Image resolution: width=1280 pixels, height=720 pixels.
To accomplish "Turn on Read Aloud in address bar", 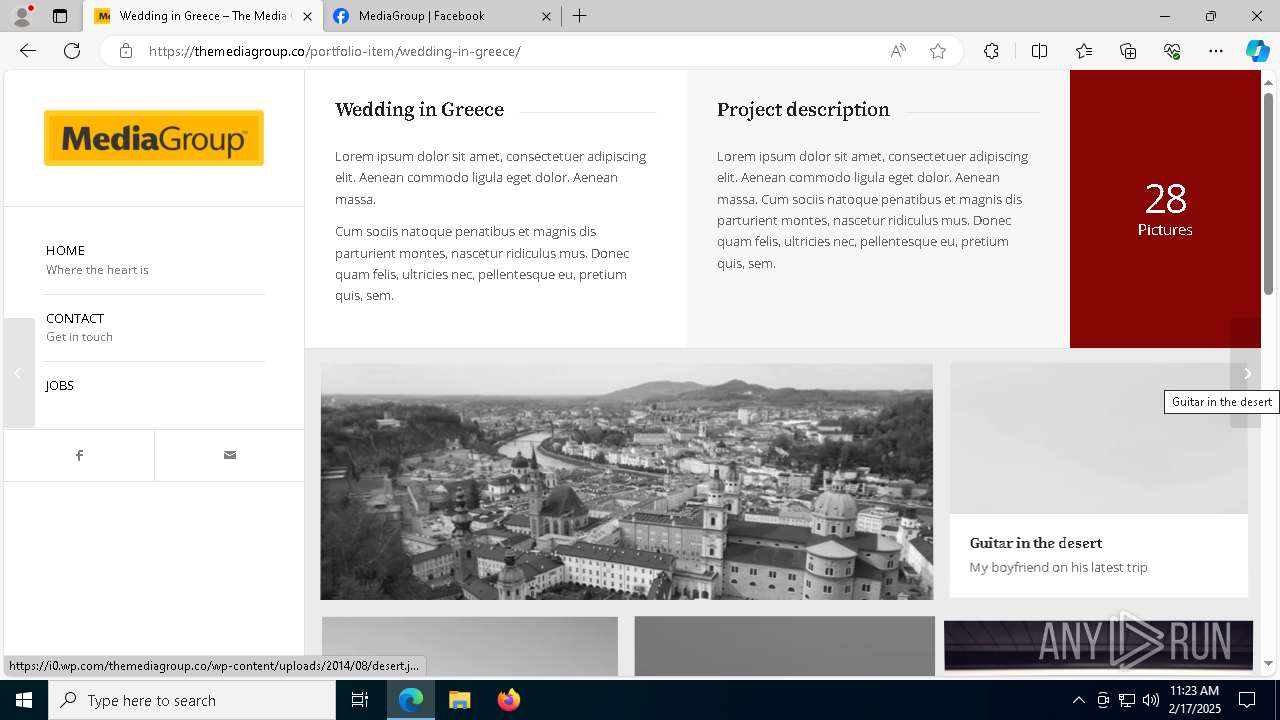I will pyautogui.click(x=898, y=51).
